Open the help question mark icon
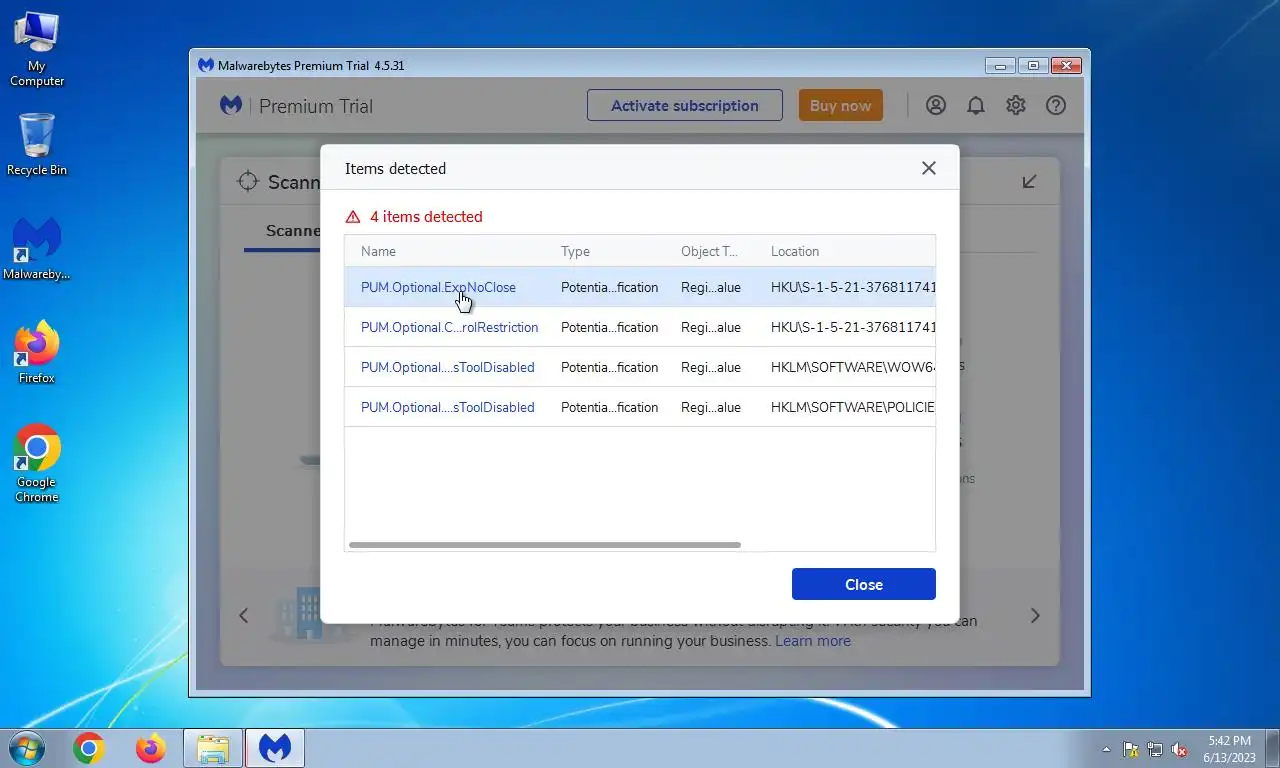 pos(1056,105)
